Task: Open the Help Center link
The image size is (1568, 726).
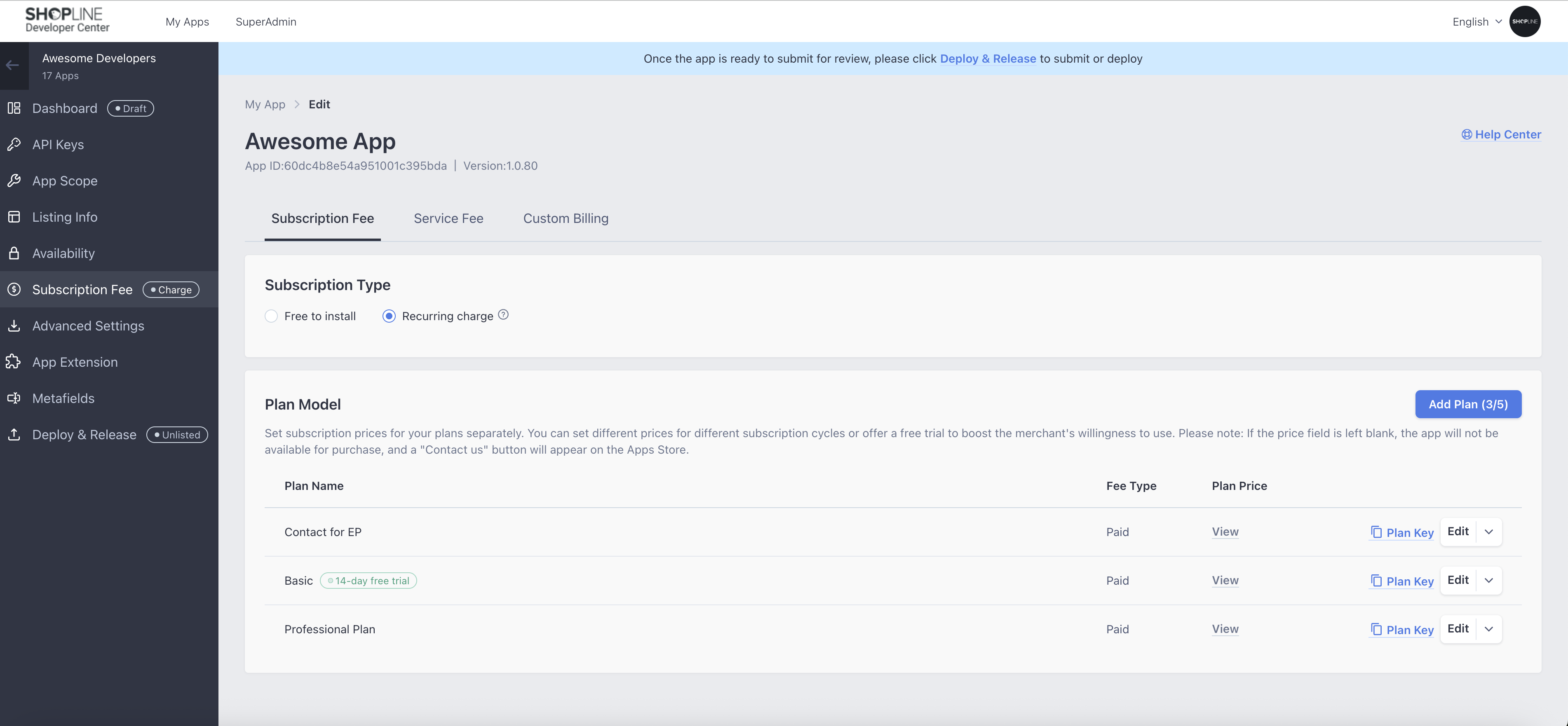Action: click(x=1501, y=134)
